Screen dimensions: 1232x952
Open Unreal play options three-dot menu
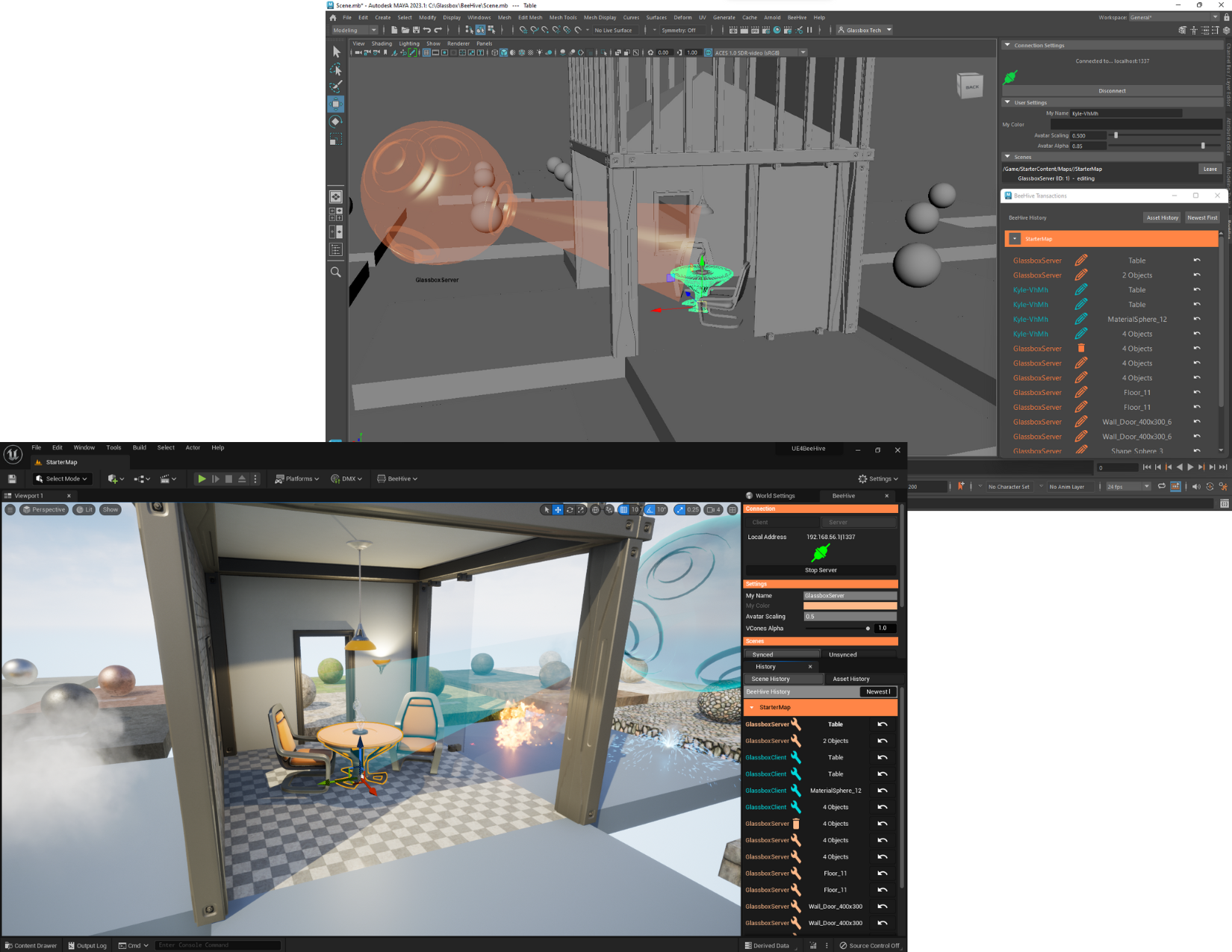[255, 479]
